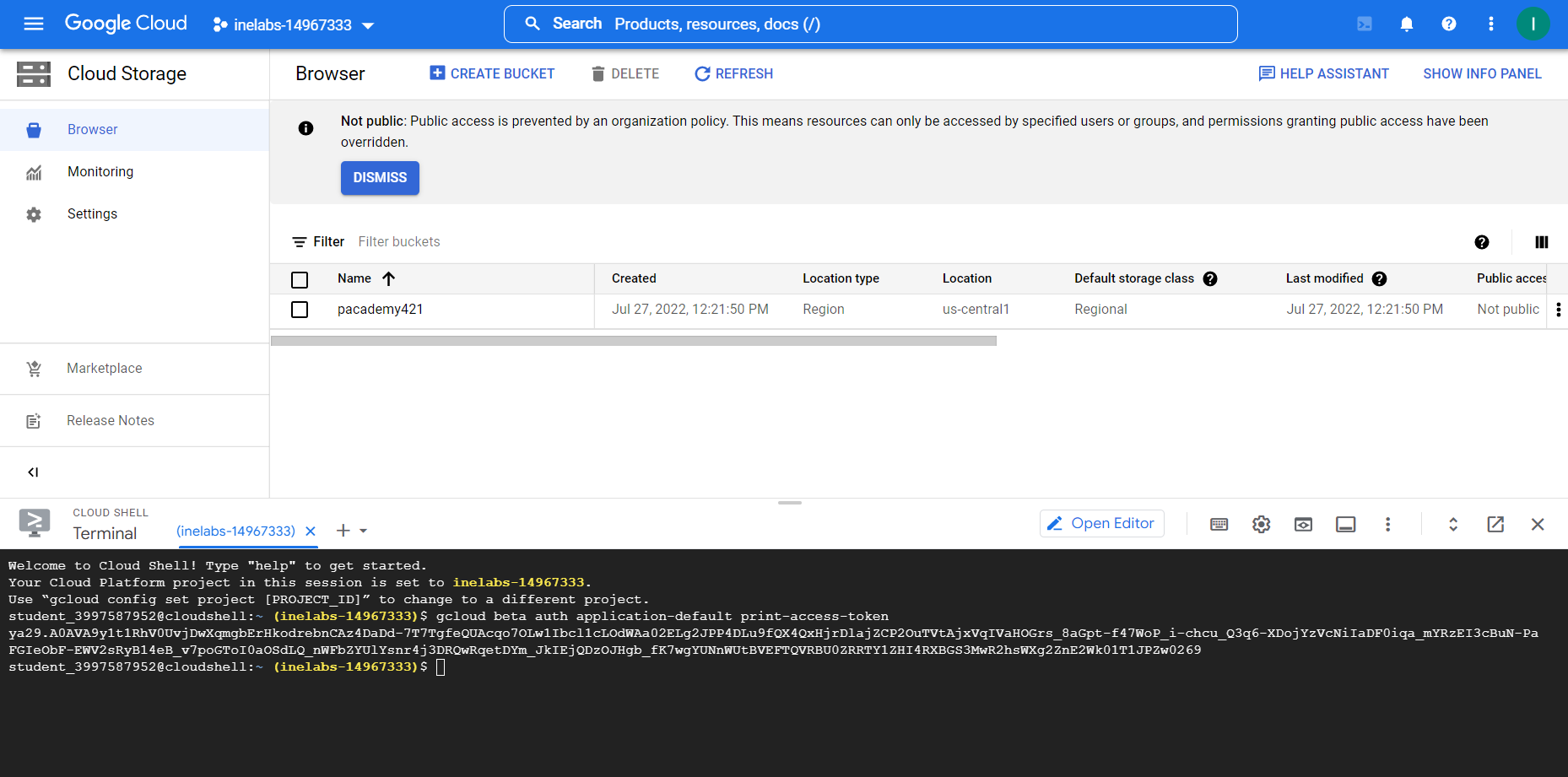The width and height of the screenshot is (1568, 777).
Task: Open Cloud Shell in a new window
Action: pyautogui.click(x=1495, y=525)
